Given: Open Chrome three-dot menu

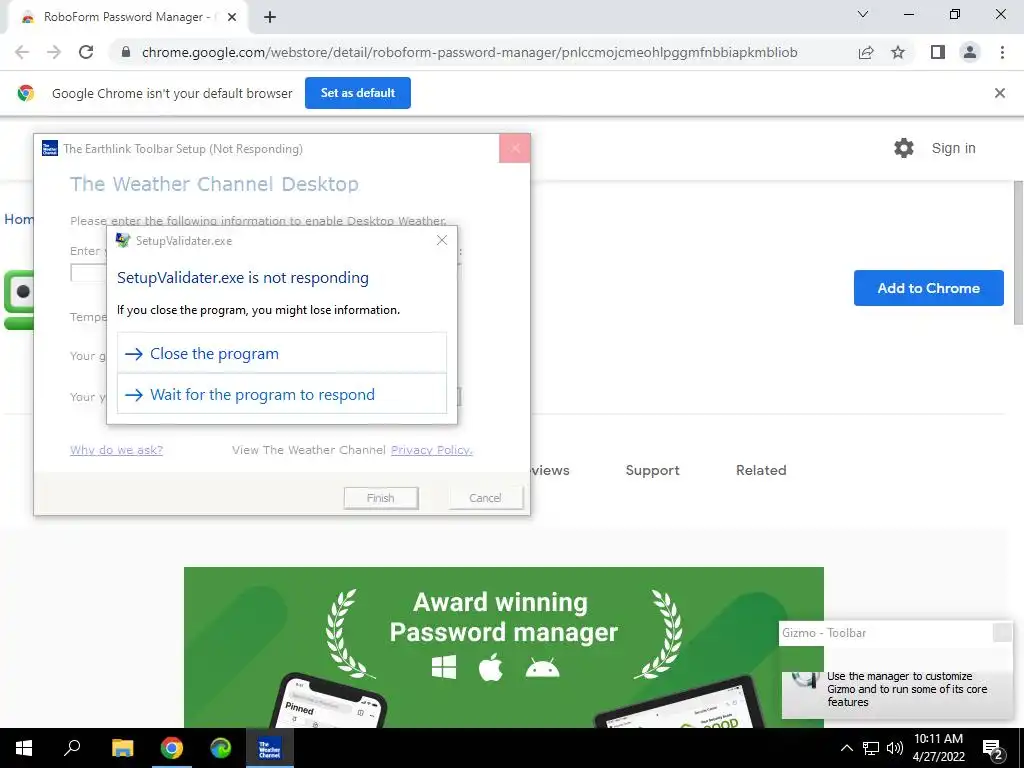Looking at the screenshot, I should (x=1002, y=52).
